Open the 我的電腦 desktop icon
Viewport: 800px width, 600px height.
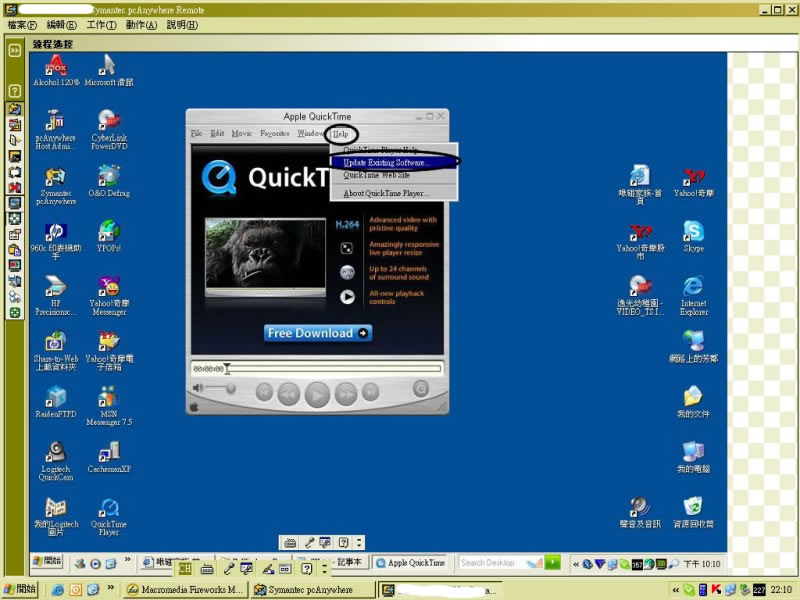click(693, 457)
